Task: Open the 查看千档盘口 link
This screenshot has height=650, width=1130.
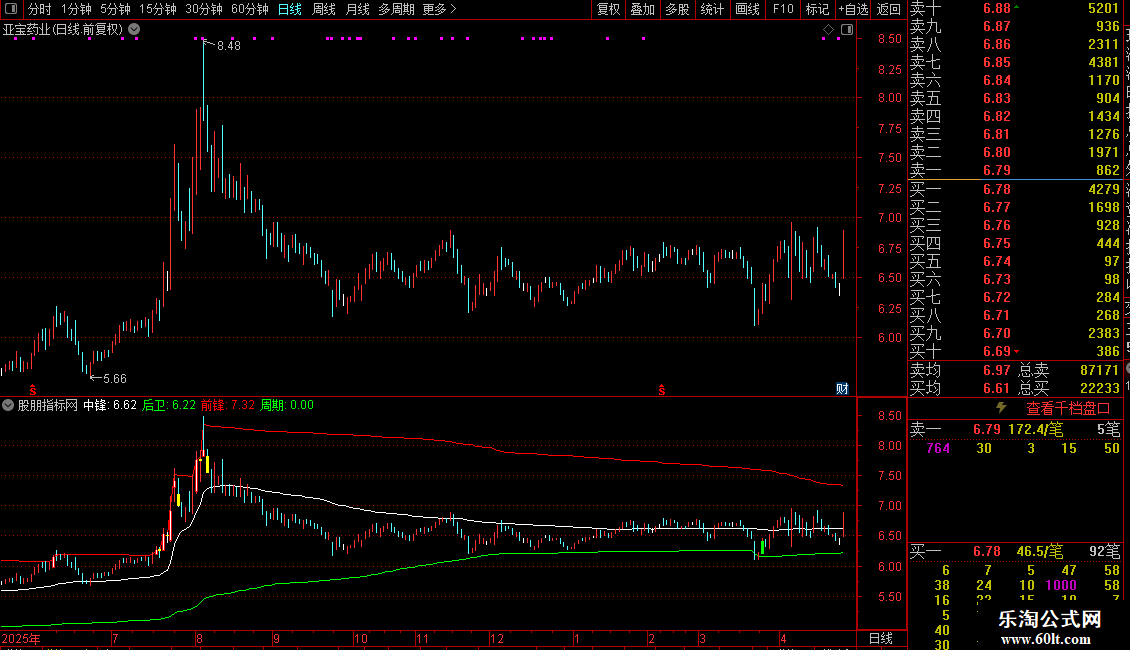Action: pos(1068,409)
